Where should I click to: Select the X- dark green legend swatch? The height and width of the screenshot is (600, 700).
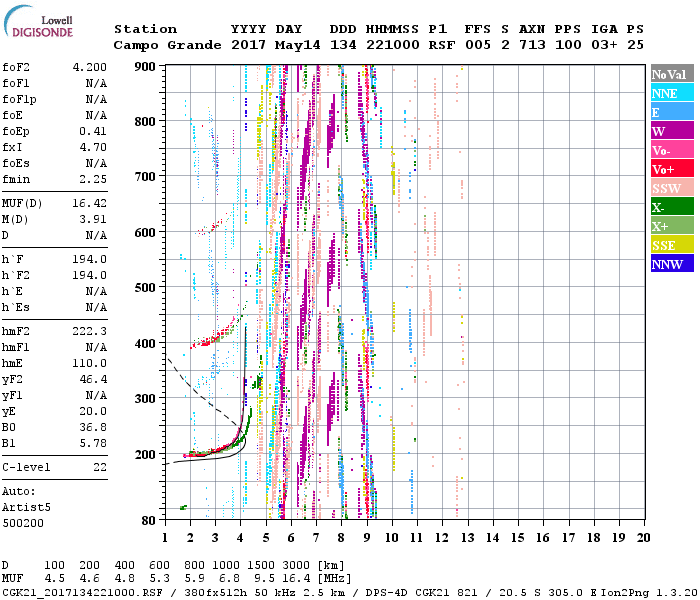coord(672,207)
